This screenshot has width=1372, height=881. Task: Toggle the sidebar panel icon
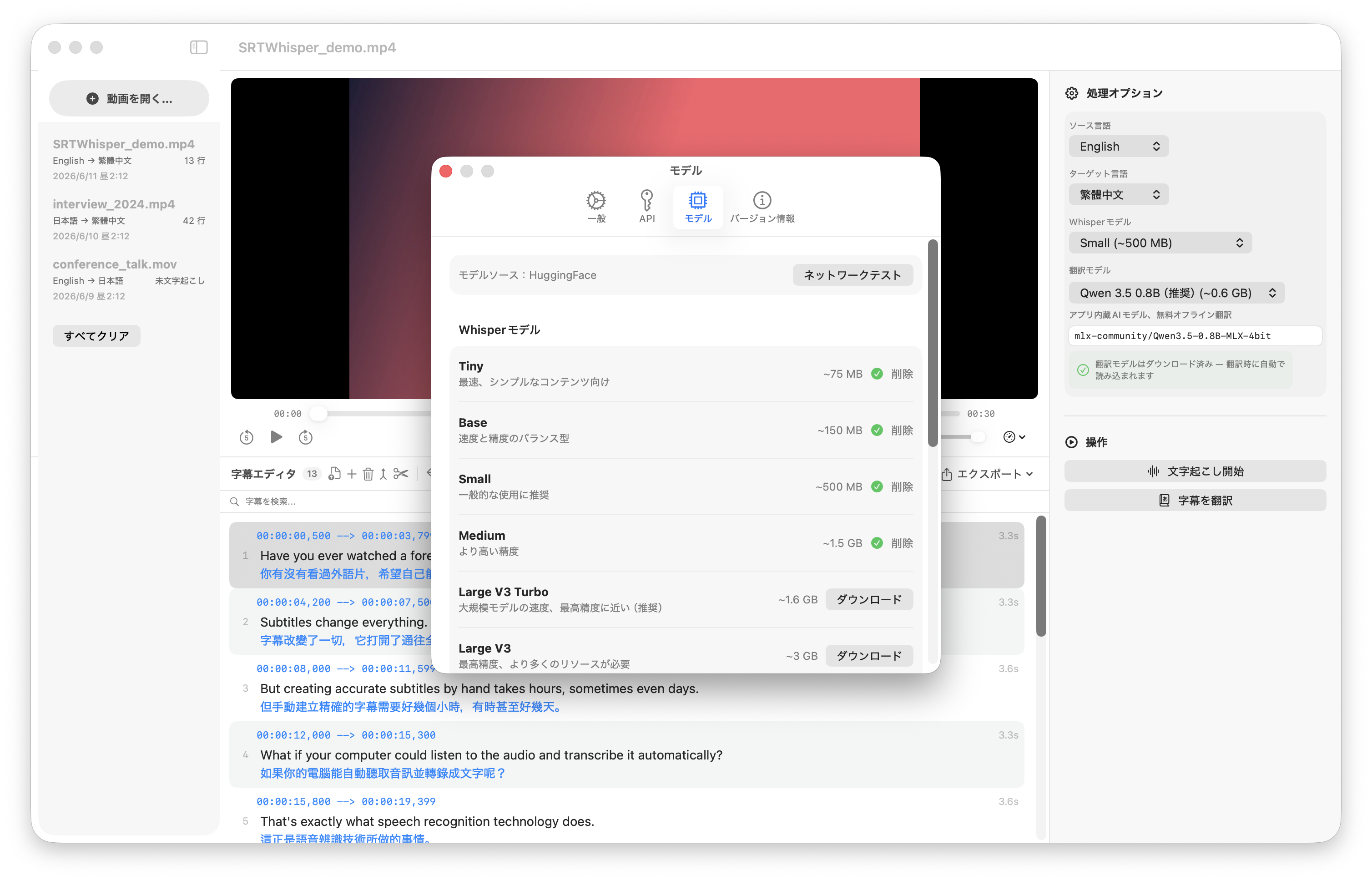198,47
